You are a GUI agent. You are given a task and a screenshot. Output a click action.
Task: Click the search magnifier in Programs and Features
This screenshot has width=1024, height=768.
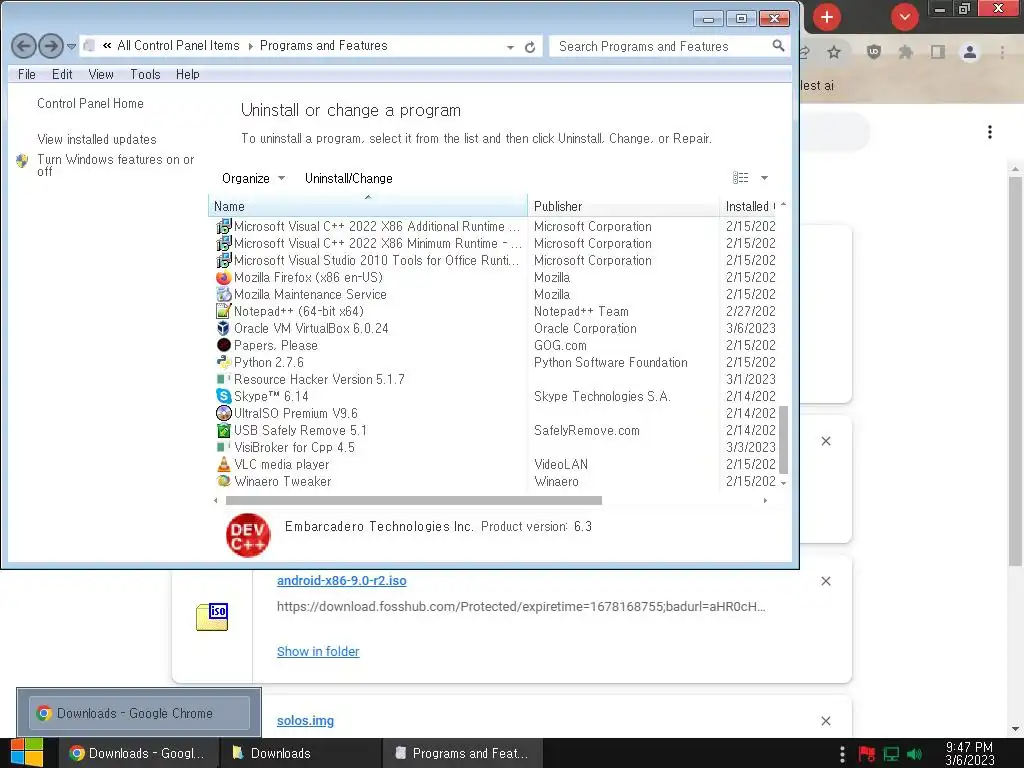[778, 46]
